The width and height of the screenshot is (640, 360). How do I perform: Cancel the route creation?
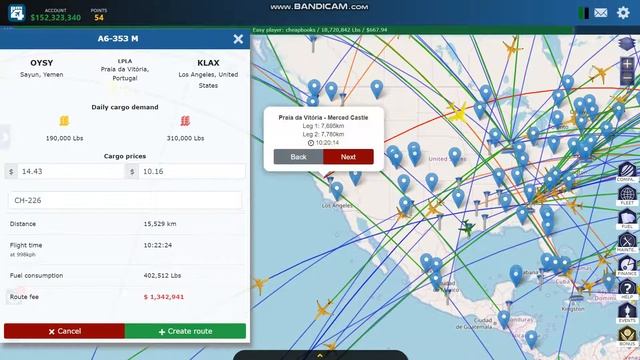click(64, 331)
